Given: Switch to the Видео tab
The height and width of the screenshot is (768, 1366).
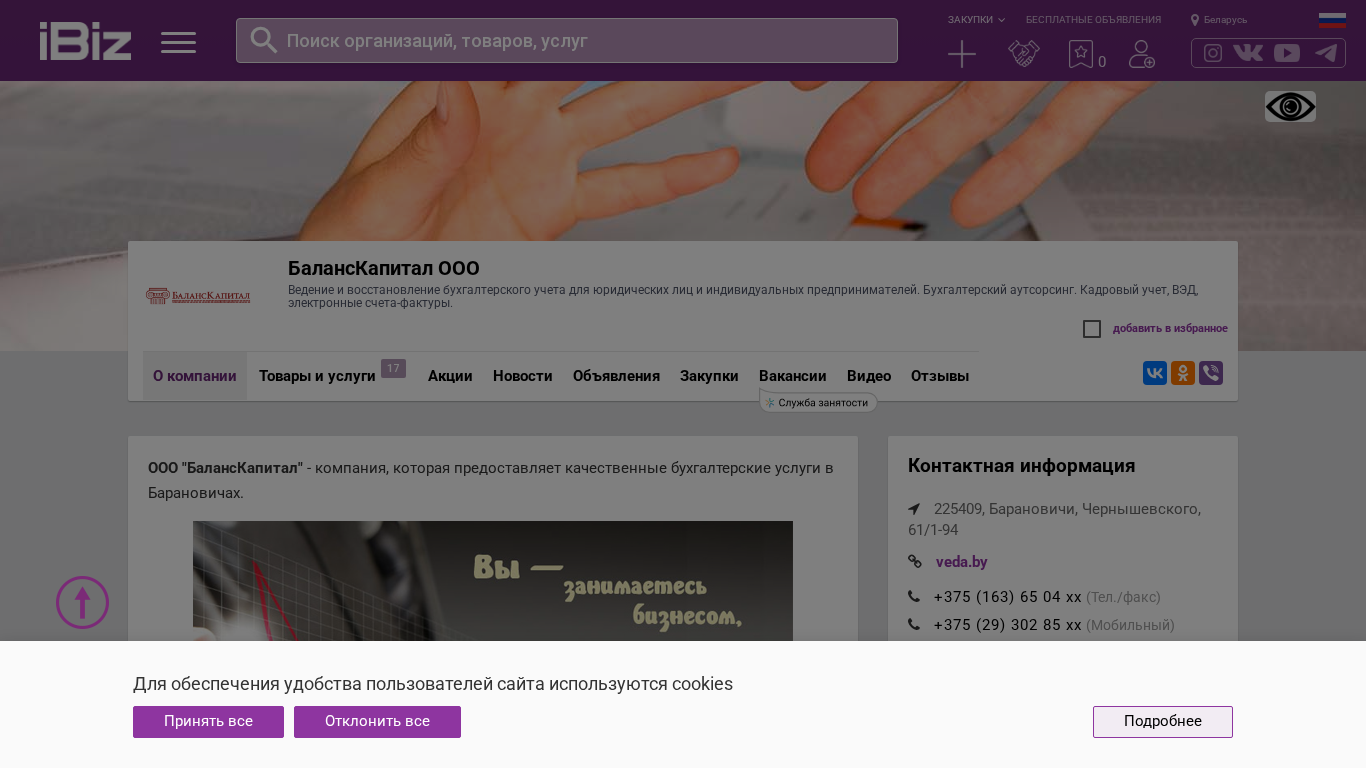Looking at the screenshot, I should click(869, 376).
